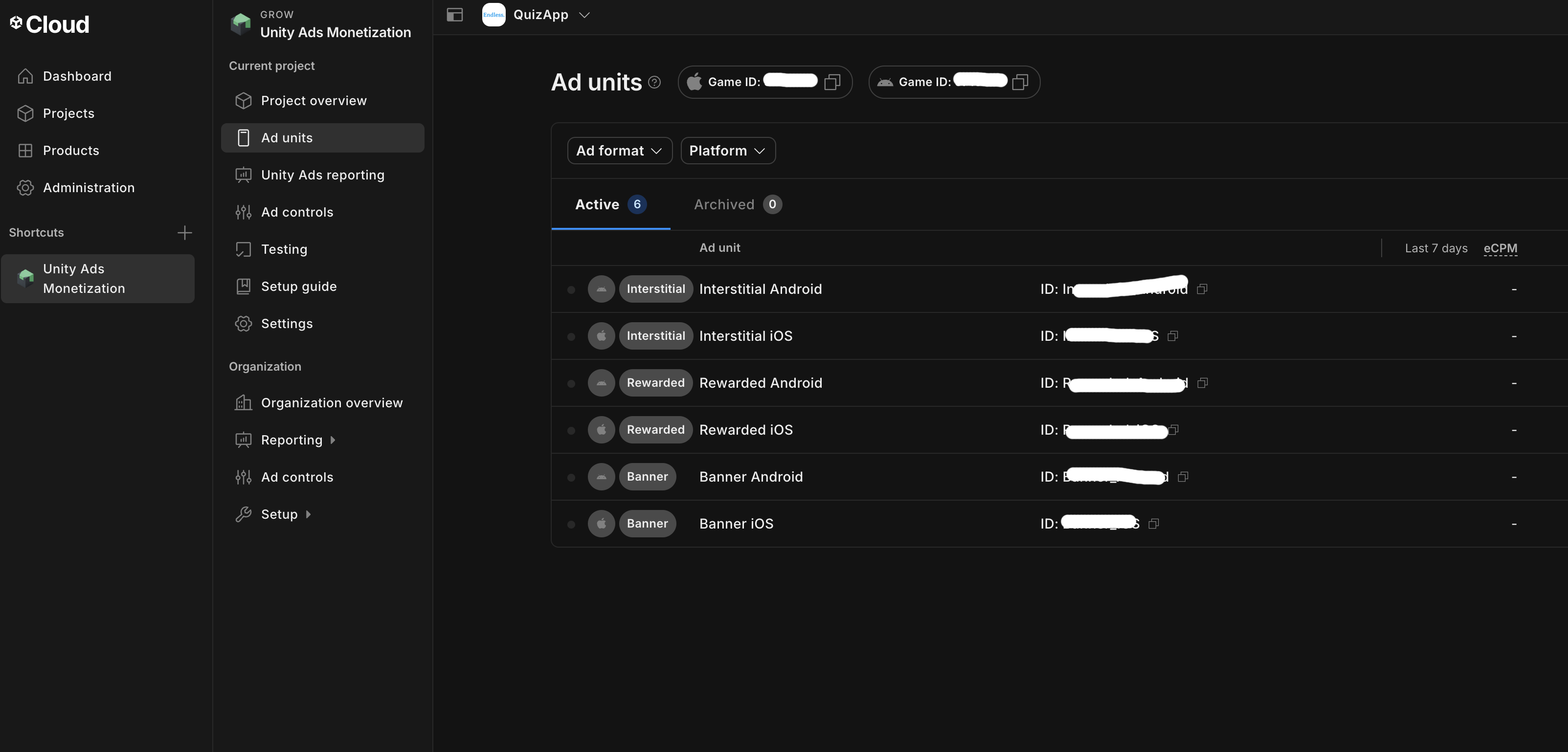Open QuizApp project switcher dropdown
The height and width of the screenshot is (752, 1568).
pos(584,15)
